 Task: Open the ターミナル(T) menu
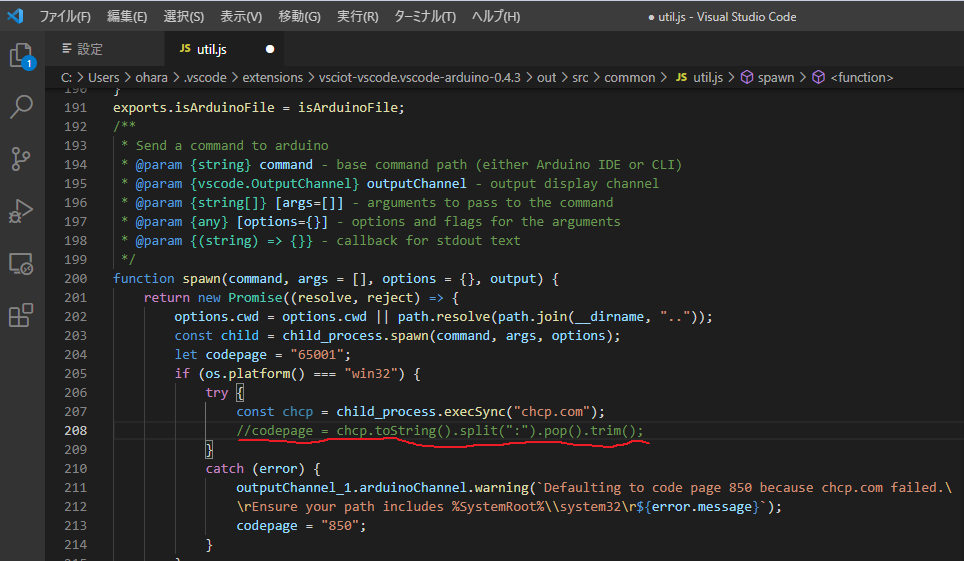pyautogui.click(x=425, y=17)
